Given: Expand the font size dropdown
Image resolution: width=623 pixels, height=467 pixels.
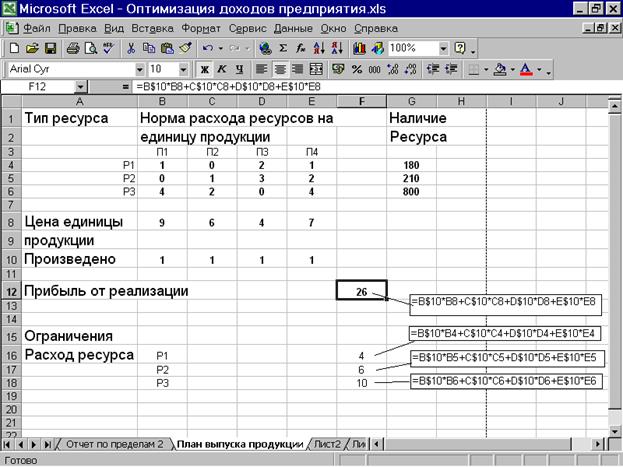Looking at the screenshot, I should tap(183, 70).
